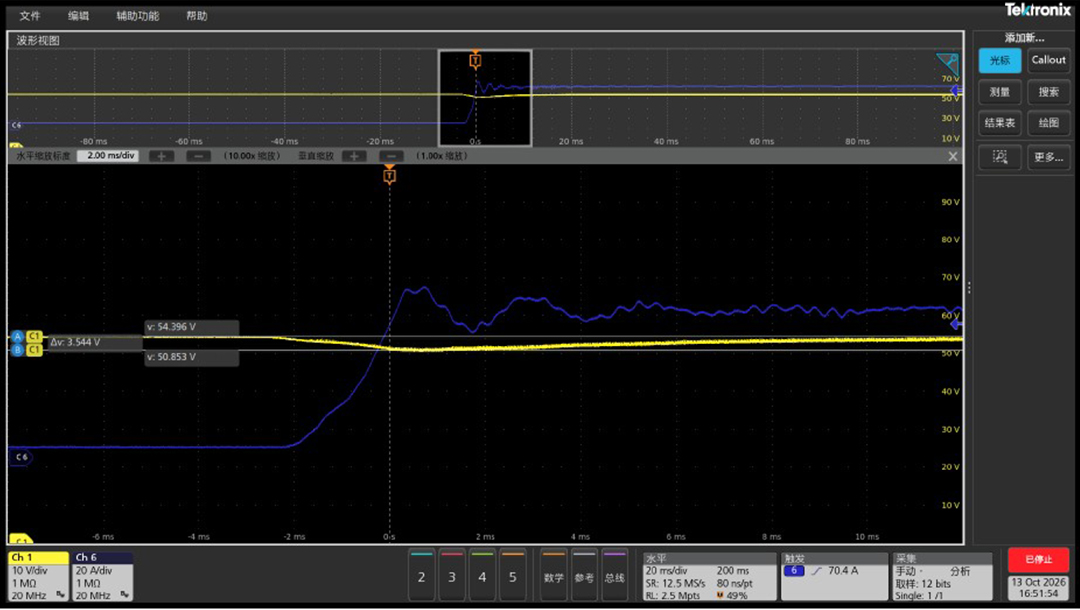Enable channel 2
Image resolution: width=1080 pixels, height=610 pixels.
(x=422, y=575)
